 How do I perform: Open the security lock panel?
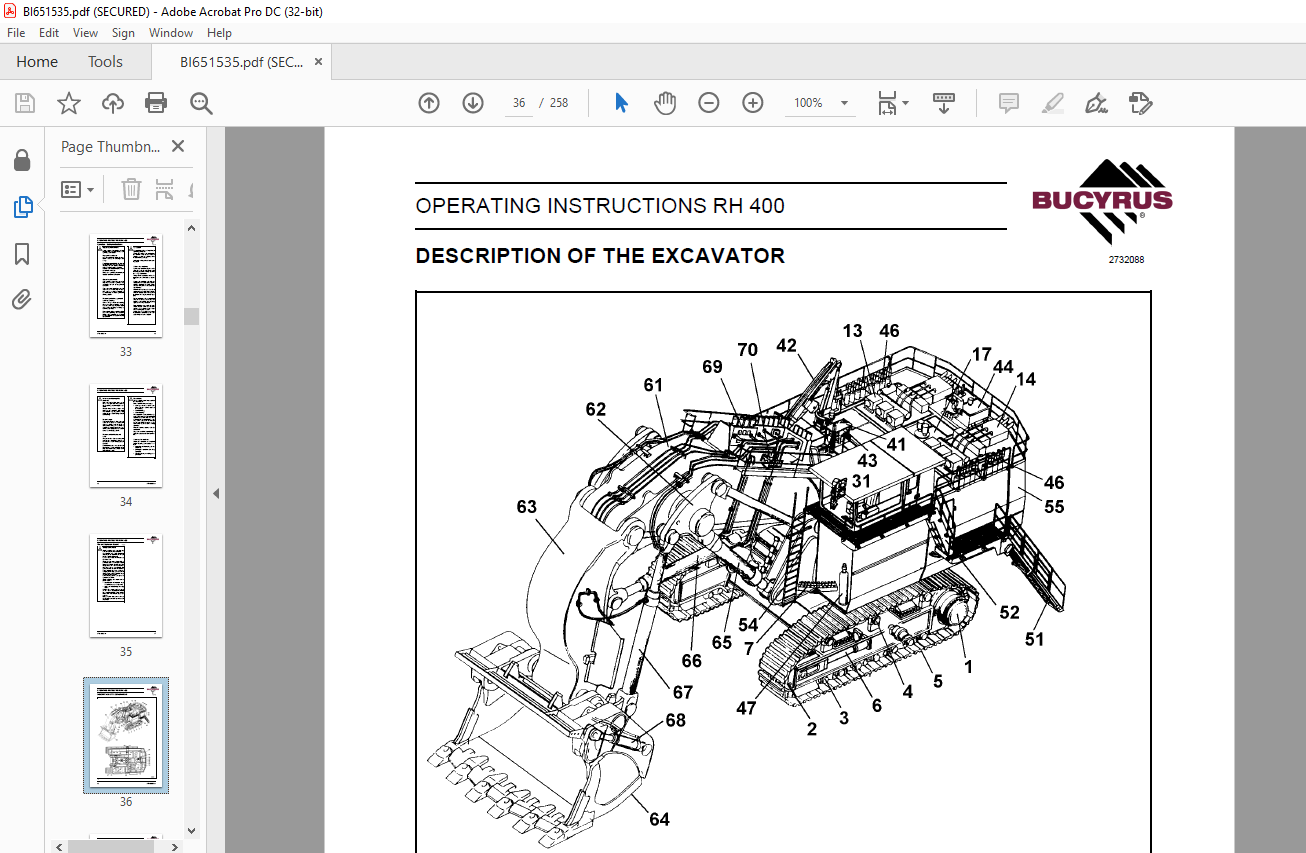coord(22,161)
